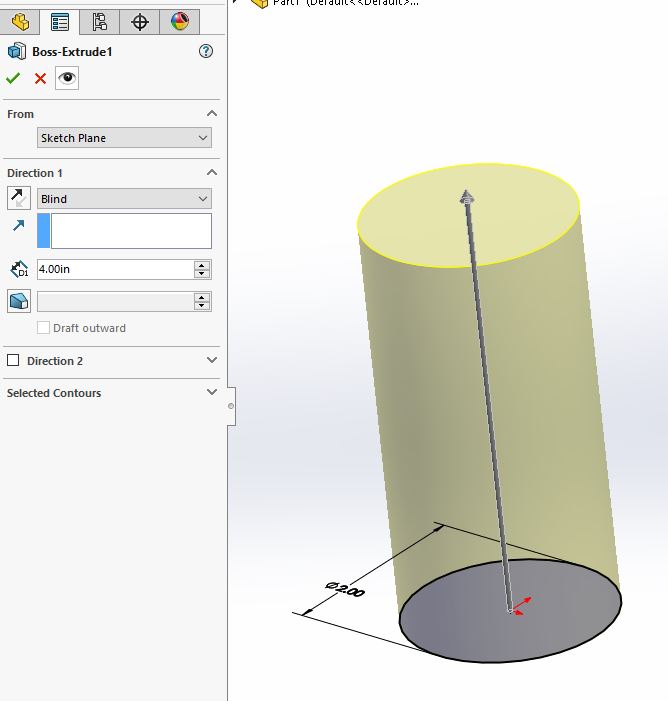
Task: Click the green checkmark to accept extrude
Action: (14, 78)
